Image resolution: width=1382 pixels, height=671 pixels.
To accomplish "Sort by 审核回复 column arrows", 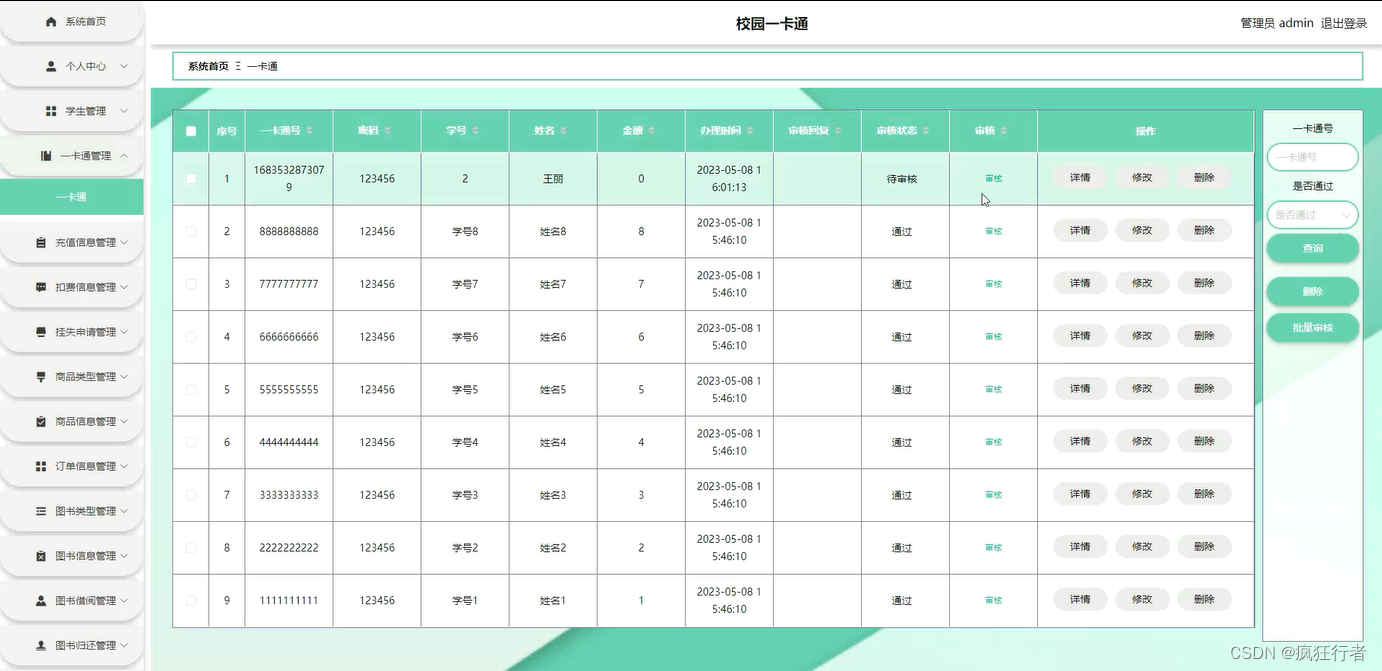I will (x=838, y=131).
